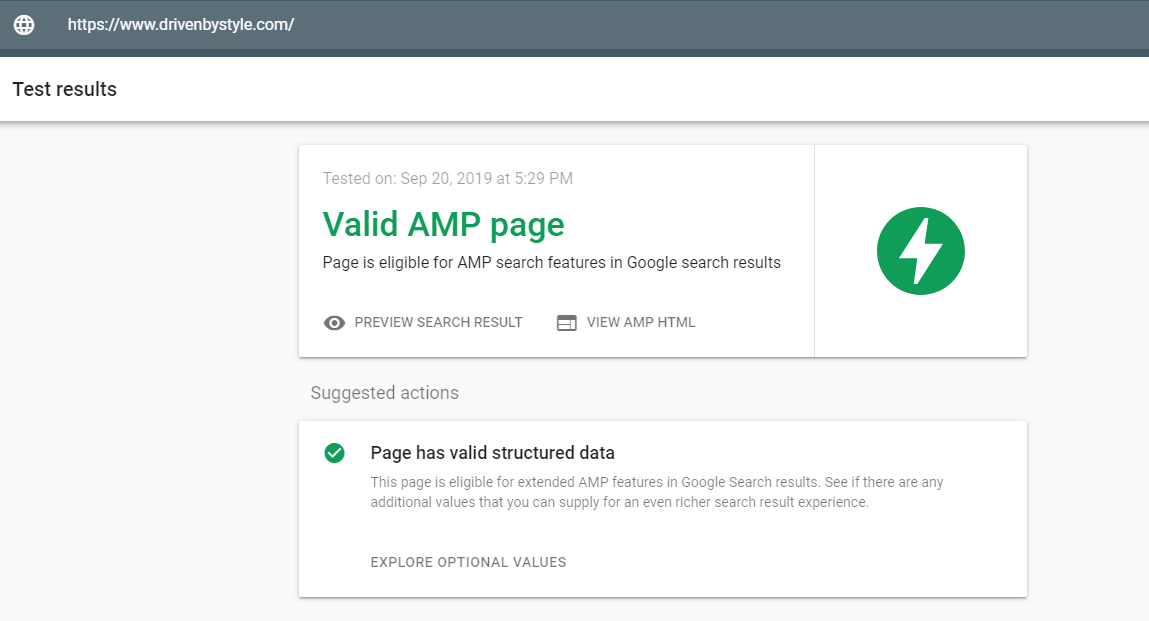Click the 'Suggested actions' section label
The image size is (1149, 621).
click(x=384, y=393)
